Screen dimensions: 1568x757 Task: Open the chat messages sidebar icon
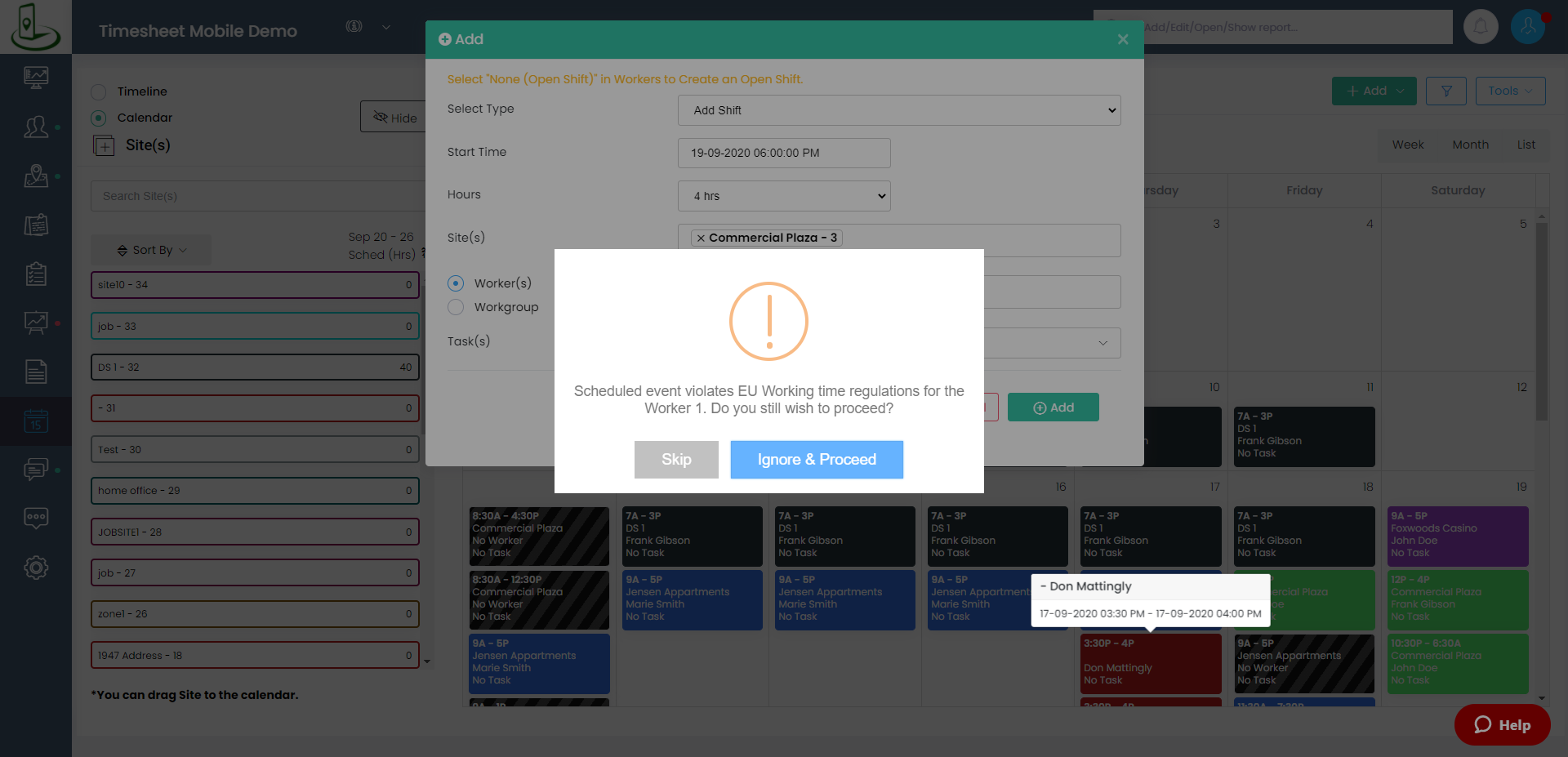click(x=36, y=470)
